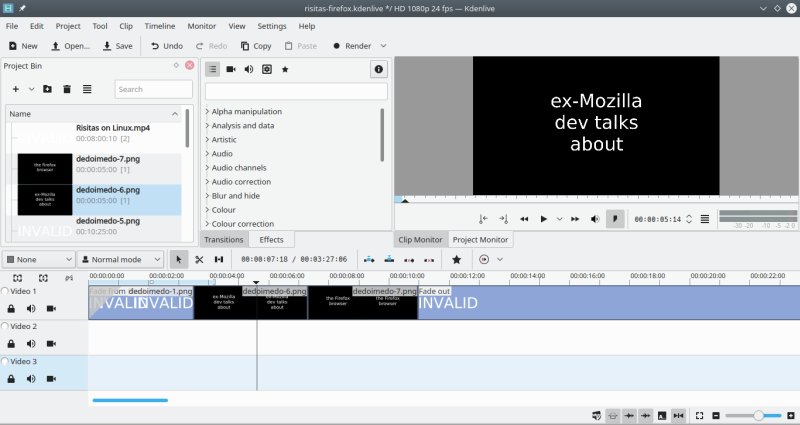Screen dimensions: 800x425
Task: Click the set zone in icon
Action: (x=483, y=219)
